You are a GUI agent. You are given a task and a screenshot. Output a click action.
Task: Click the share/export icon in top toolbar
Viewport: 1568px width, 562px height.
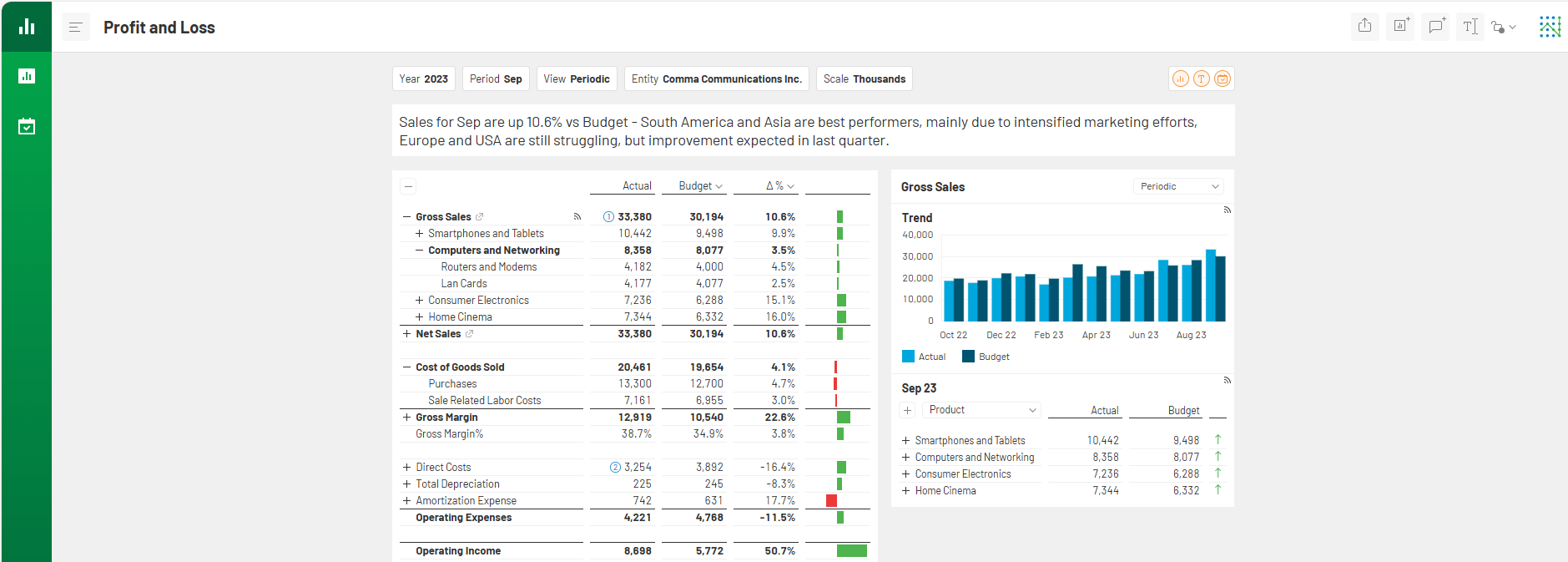(1364, 26)
